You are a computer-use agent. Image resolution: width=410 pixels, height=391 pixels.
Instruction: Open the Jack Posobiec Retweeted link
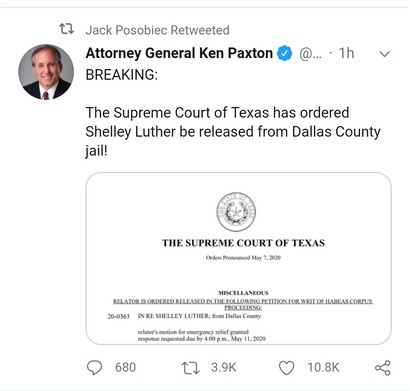tap(157, 30)
